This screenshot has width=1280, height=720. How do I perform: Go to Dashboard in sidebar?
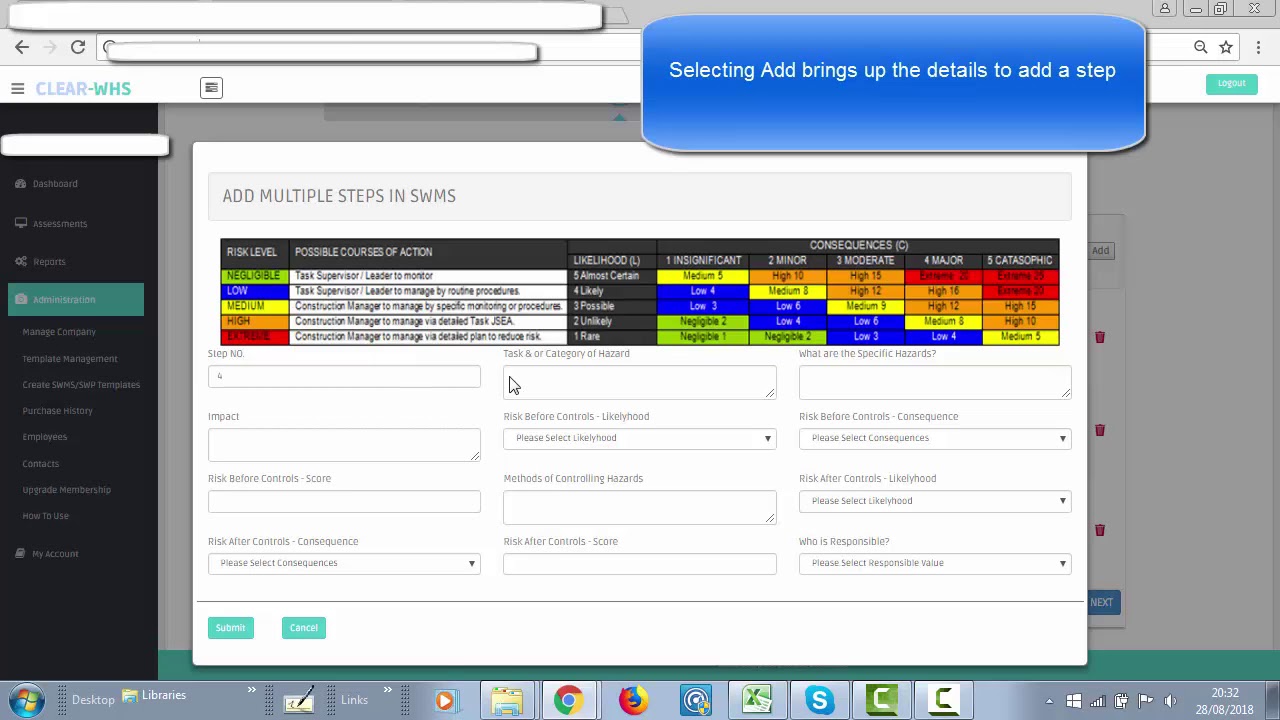point(55,183)
